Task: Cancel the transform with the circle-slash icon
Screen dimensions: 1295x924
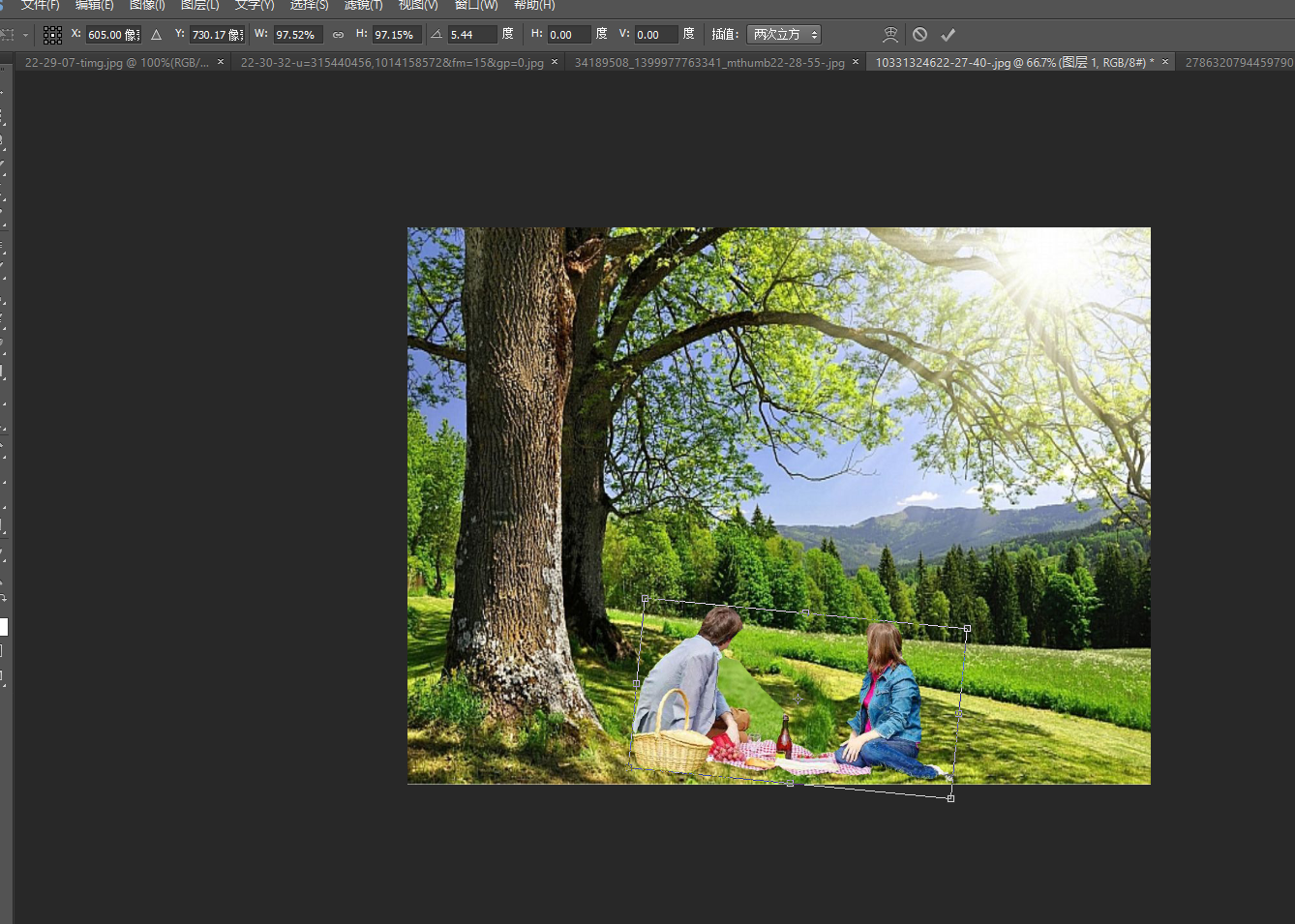Action: click(x=920, y=35)
